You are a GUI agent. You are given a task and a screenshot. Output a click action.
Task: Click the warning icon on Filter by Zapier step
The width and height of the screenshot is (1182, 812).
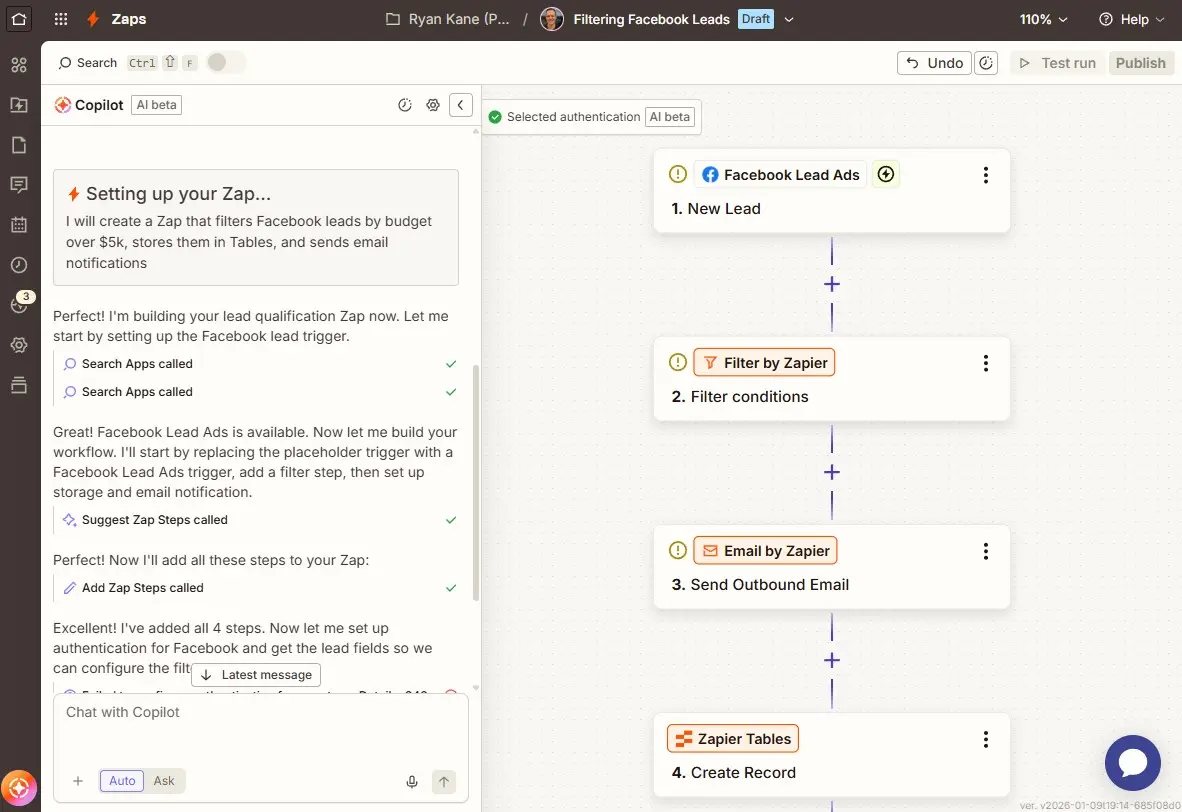tap(678, 363)
